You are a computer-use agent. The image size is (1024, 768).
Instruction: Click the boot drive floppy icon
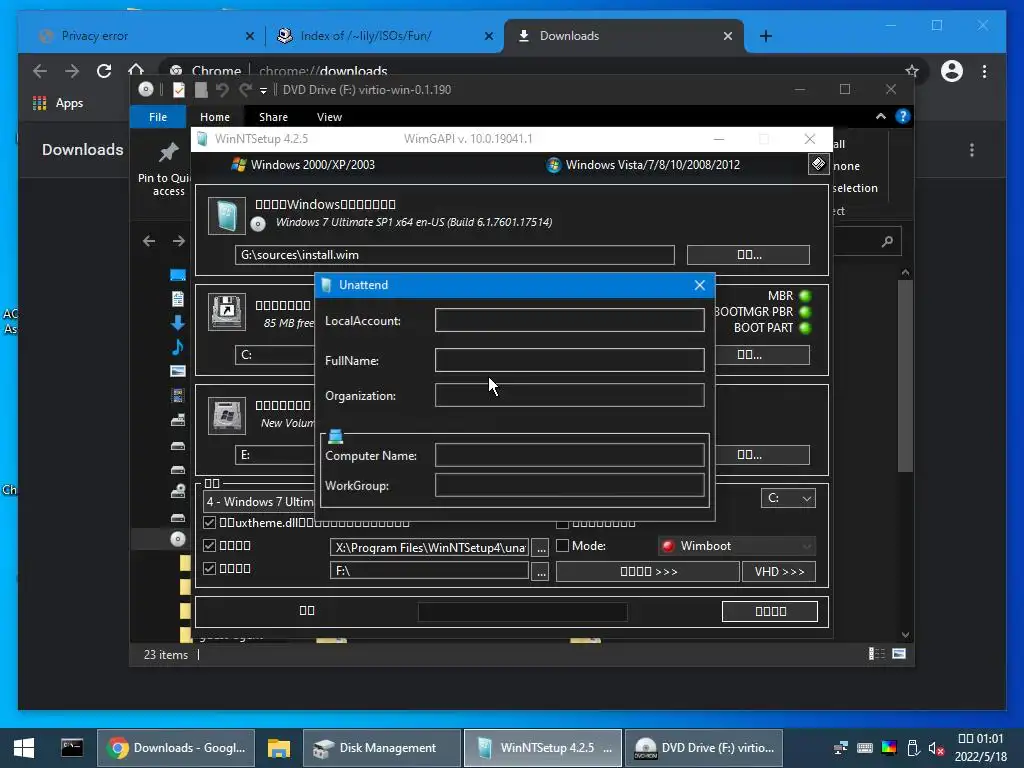click(227, 312)
